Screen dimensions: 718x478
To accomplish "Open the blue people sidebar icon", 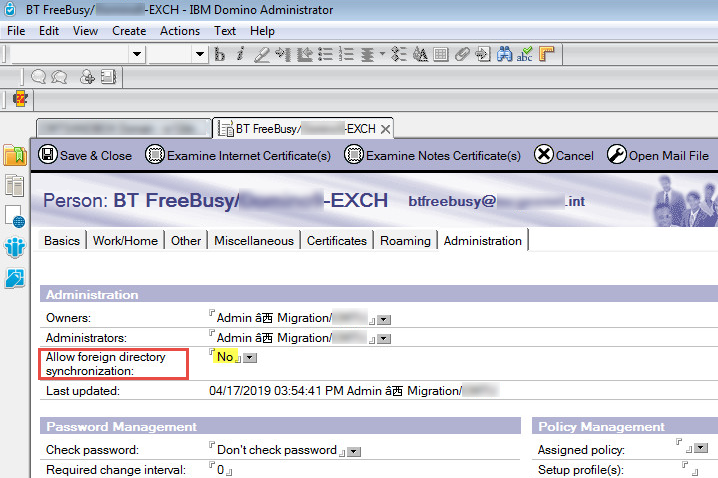I will pyautogui.click(x=15, y=247).
